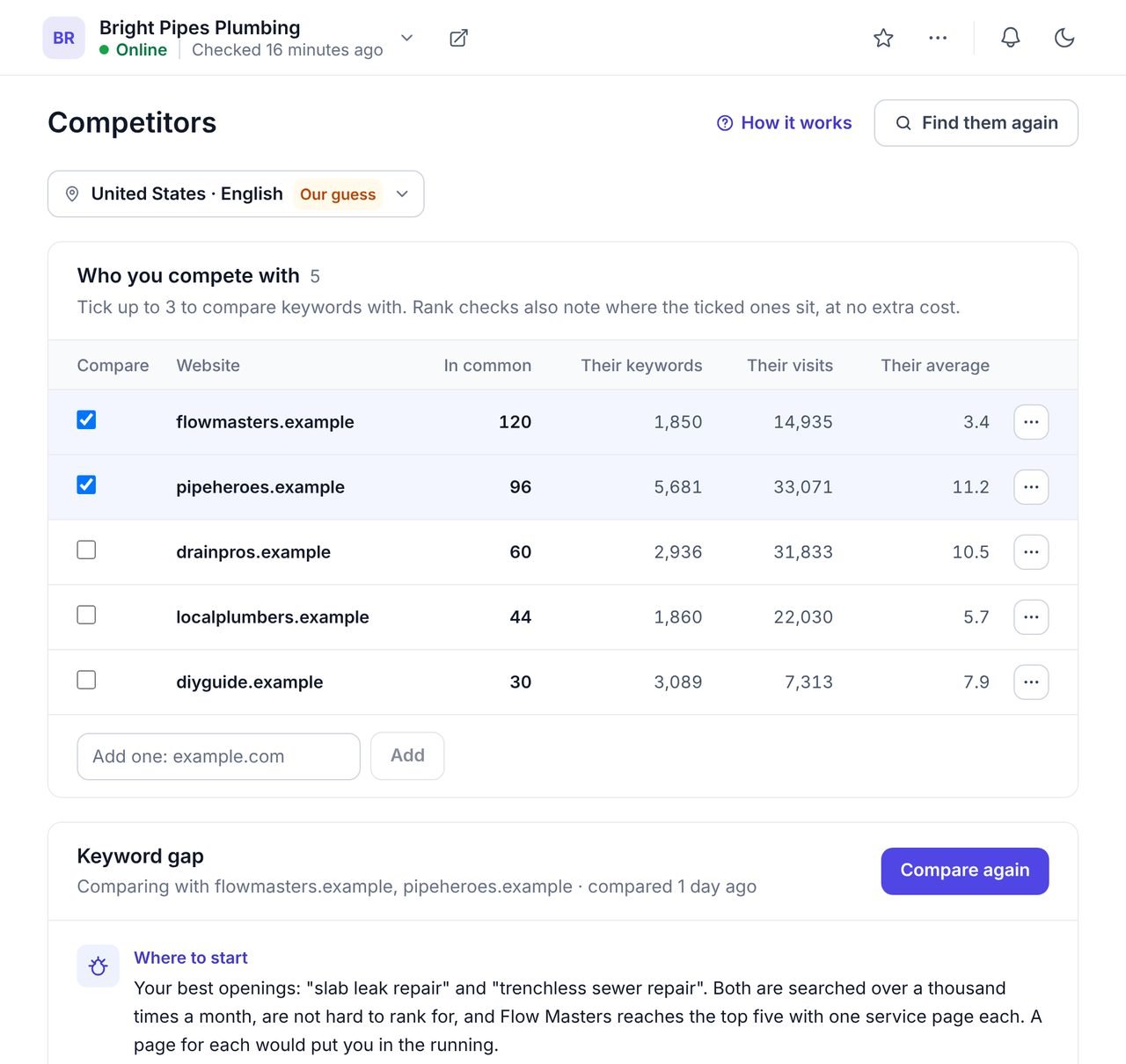Screen dimensions: 1126x1064
Task: Select the pipeheroes.example website name
Action: point(260,487)
